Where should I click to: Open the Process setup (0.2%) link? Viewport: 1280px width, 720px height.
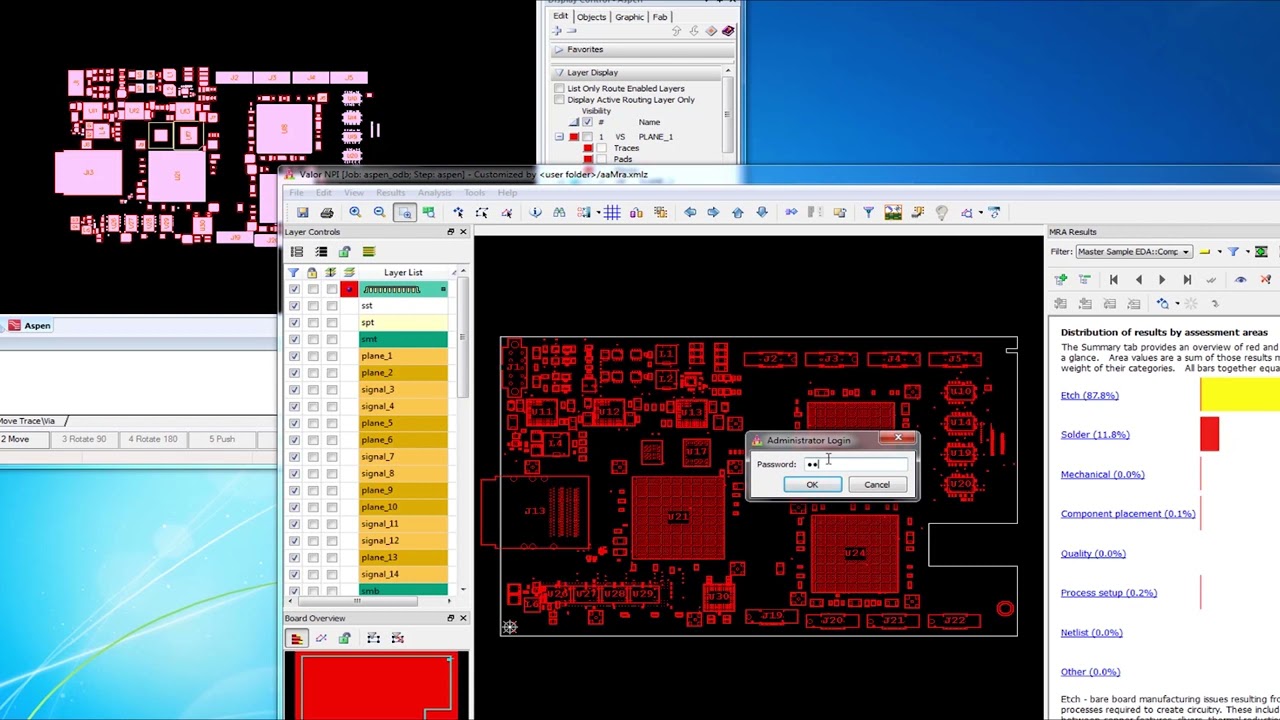1108,593
